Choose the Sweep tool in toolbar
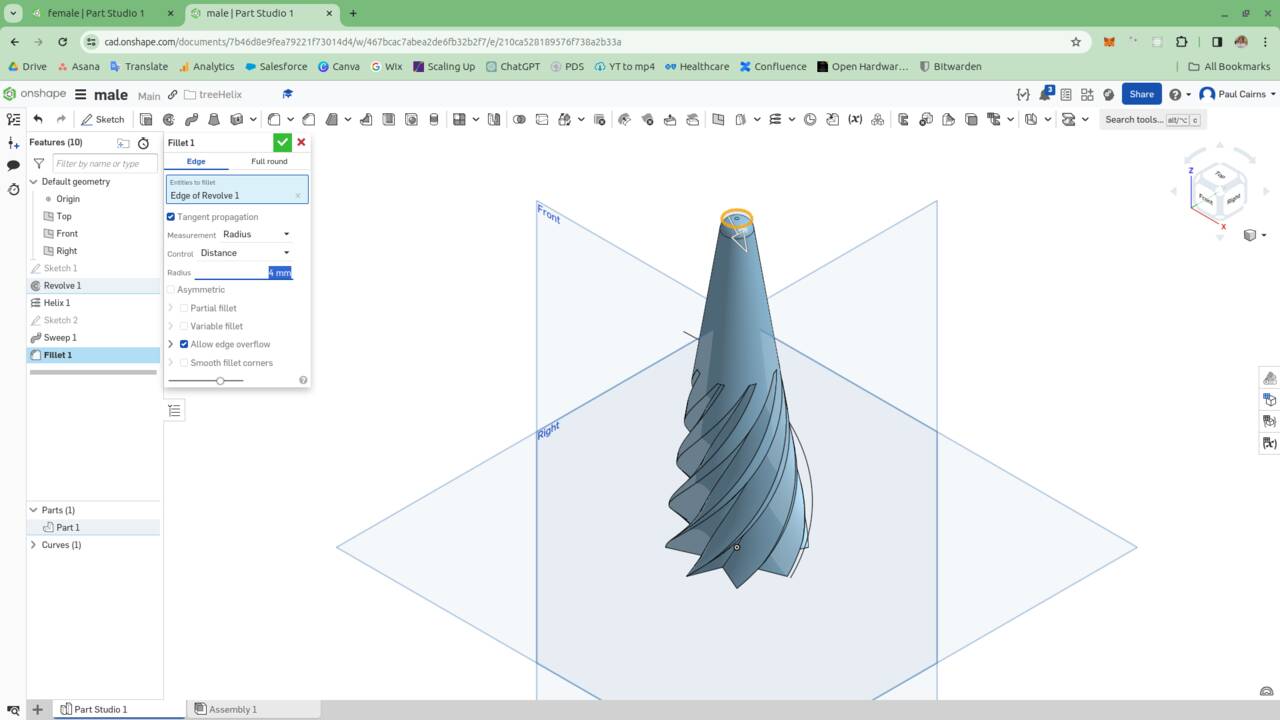The width and height of the screenshot is (1280, 720). 191,119
